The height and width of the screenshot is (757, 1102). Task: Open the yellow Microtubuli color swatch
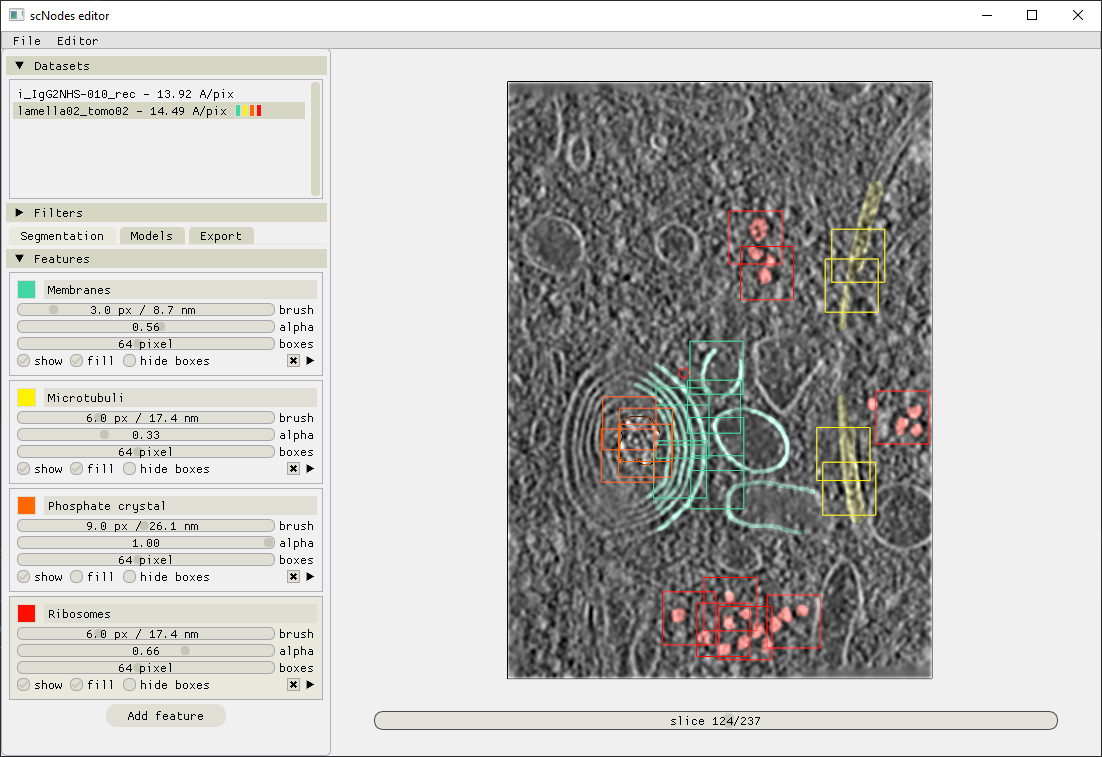27,398
